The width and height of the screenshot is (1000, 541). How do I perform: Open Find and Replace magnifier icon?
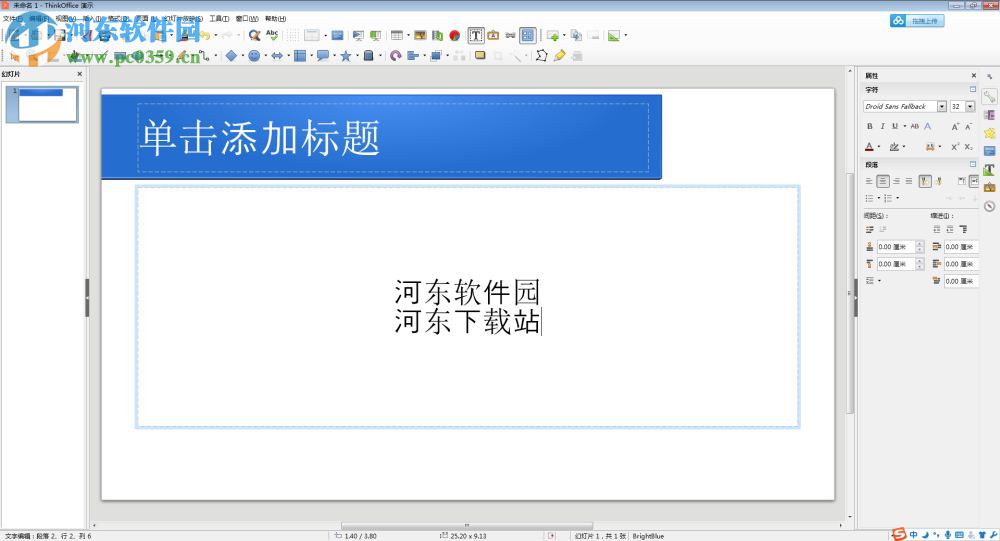[254, 36]
